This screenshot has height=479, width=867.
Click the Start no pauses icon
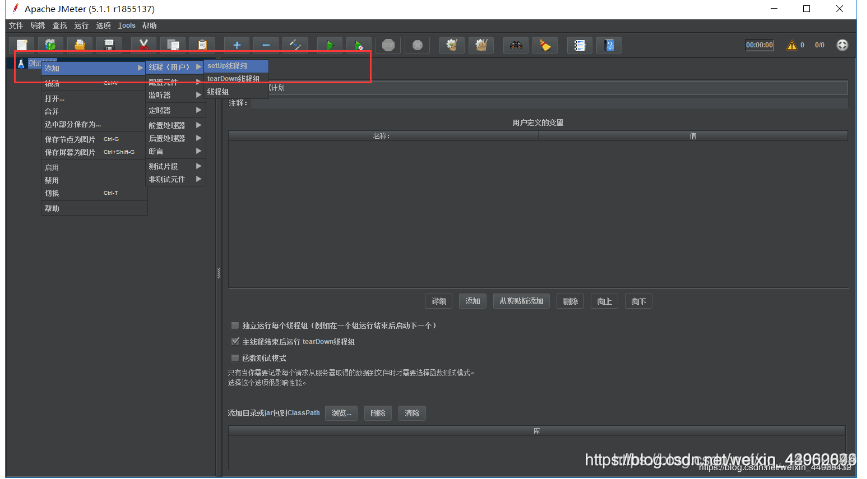pos(359,45)
